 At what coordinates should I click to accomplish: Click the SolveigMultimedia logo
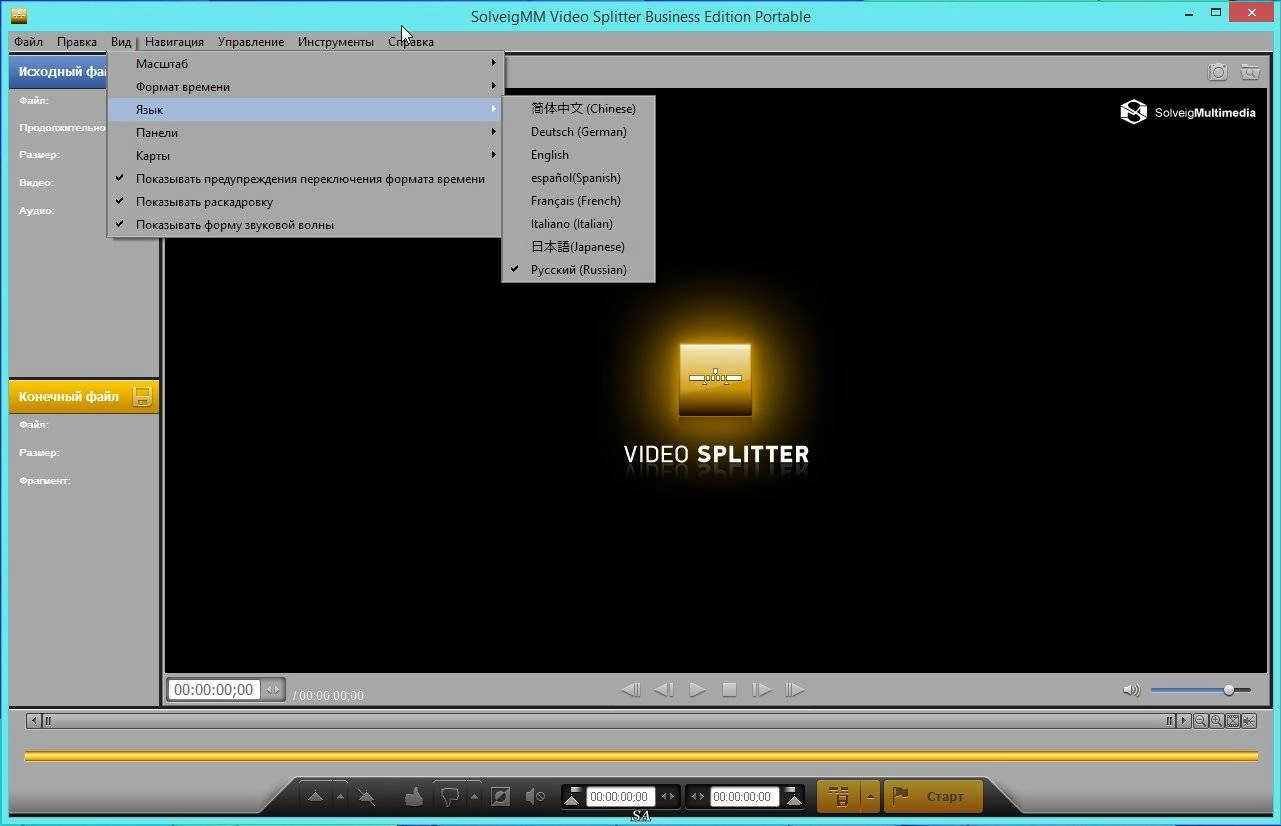tap(1188, 112)
